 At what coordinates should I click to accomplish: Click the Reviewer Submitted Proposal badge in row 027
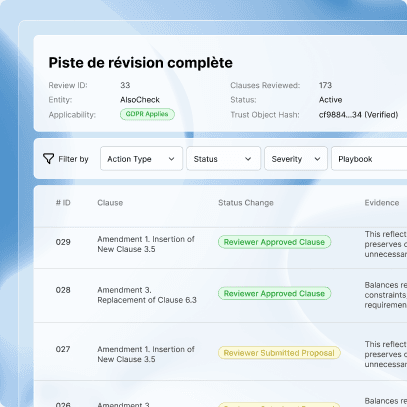click(279, 353)
